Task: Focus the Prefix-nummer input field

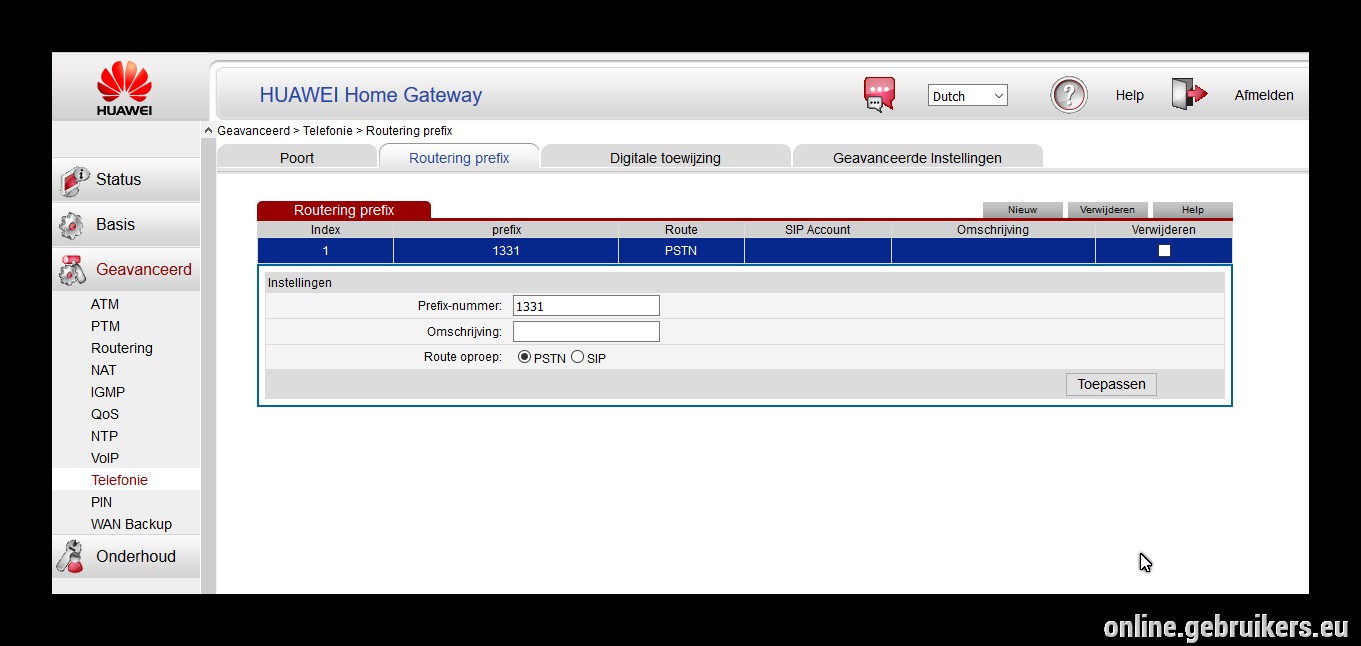Action: (586, 306)
